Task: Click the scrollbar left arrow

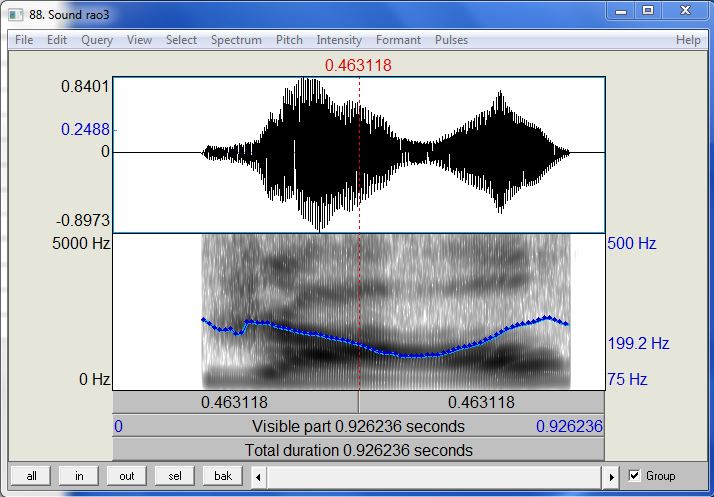Action: tap(258, 477)
